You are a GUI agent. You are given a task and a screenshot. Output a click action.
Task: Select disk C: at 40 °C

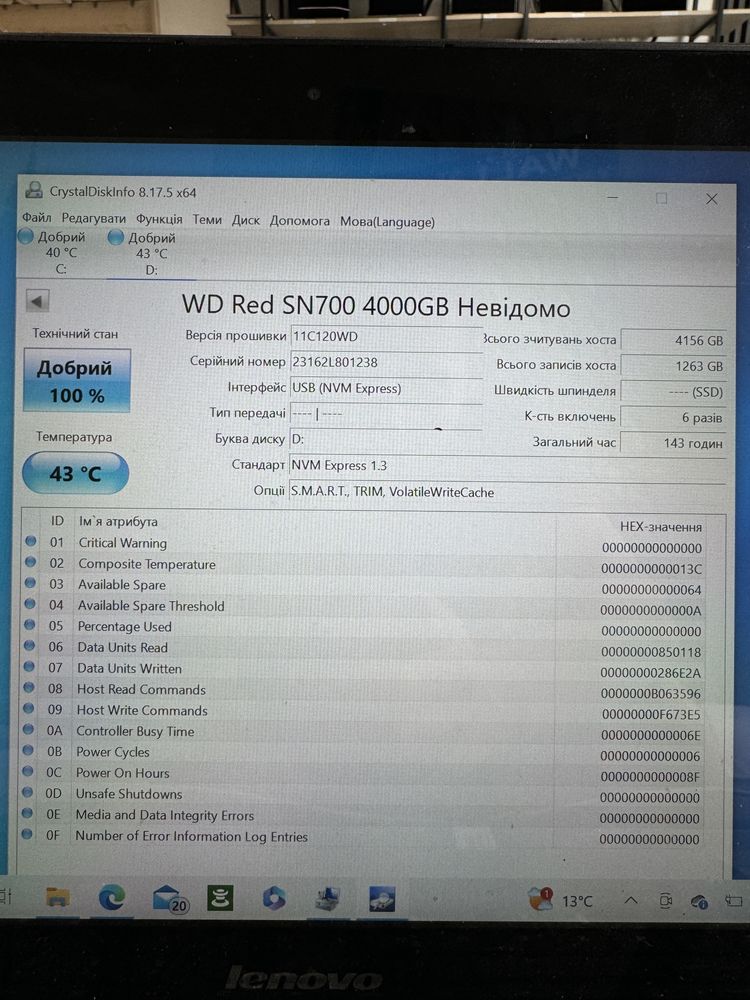coord(55,253)
